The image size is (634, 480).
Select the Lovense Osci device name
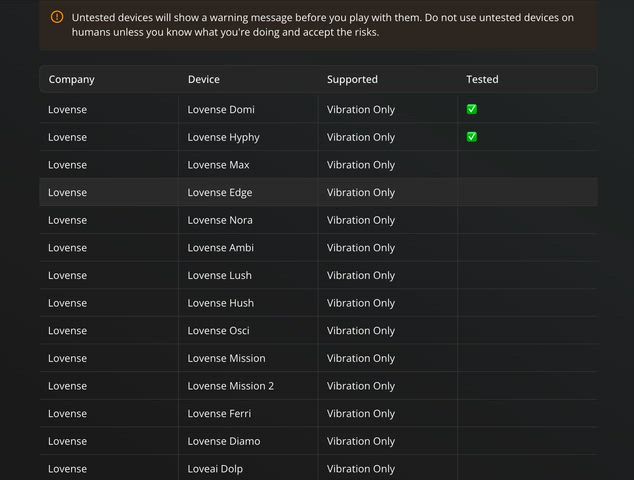(x=218, y=331)
